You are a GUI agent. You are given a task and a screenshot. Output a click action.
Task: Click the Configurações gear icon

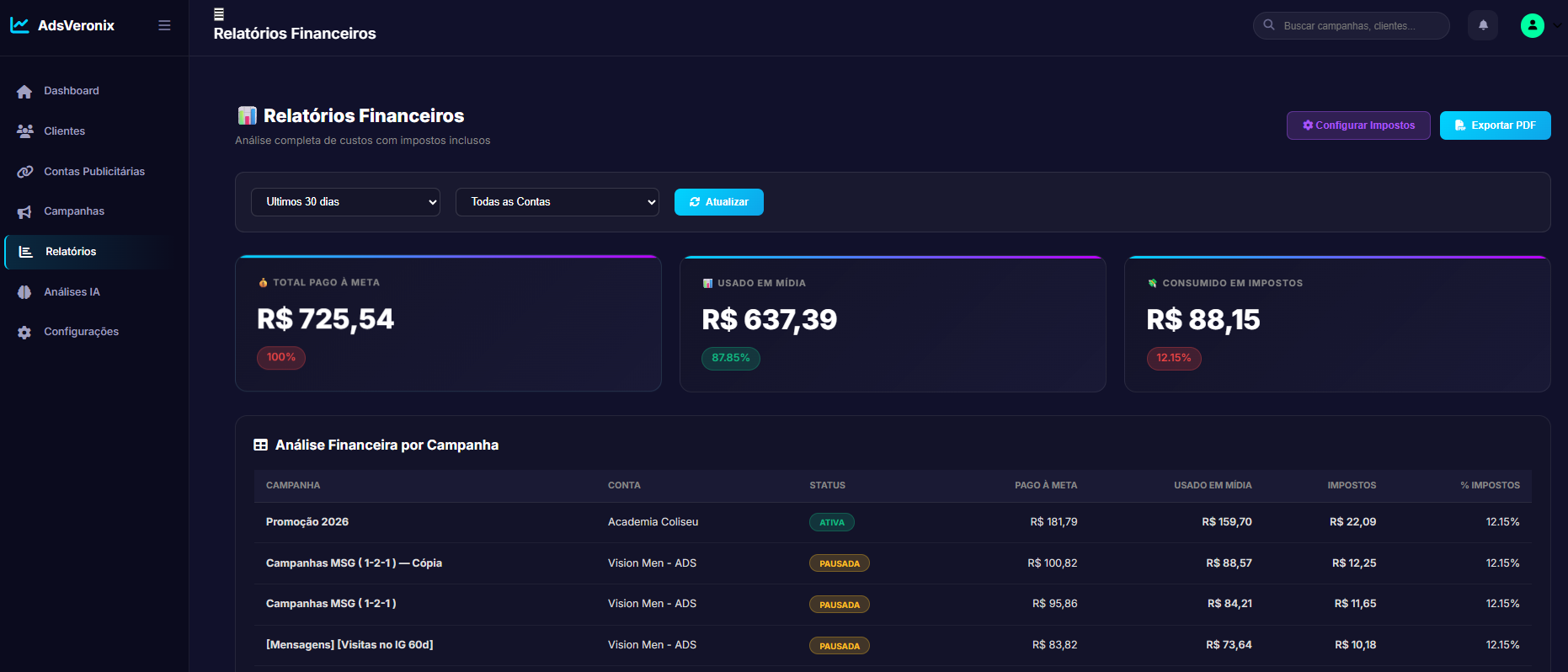click(x=24, y=333)
